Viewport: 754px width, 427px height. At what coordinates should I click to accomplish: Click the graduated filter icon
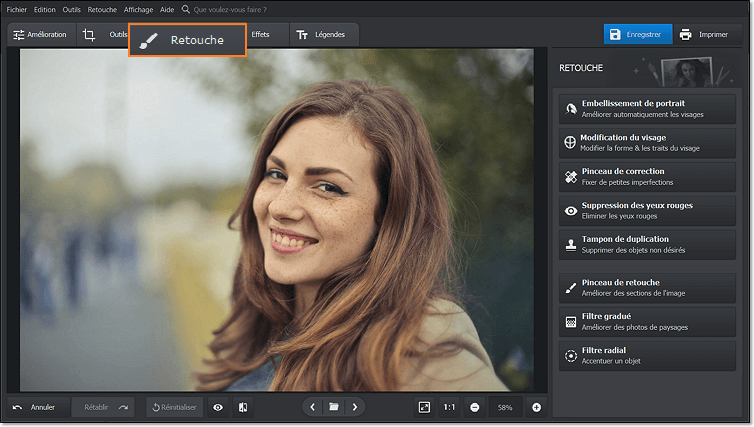click(x=571, y=322)
